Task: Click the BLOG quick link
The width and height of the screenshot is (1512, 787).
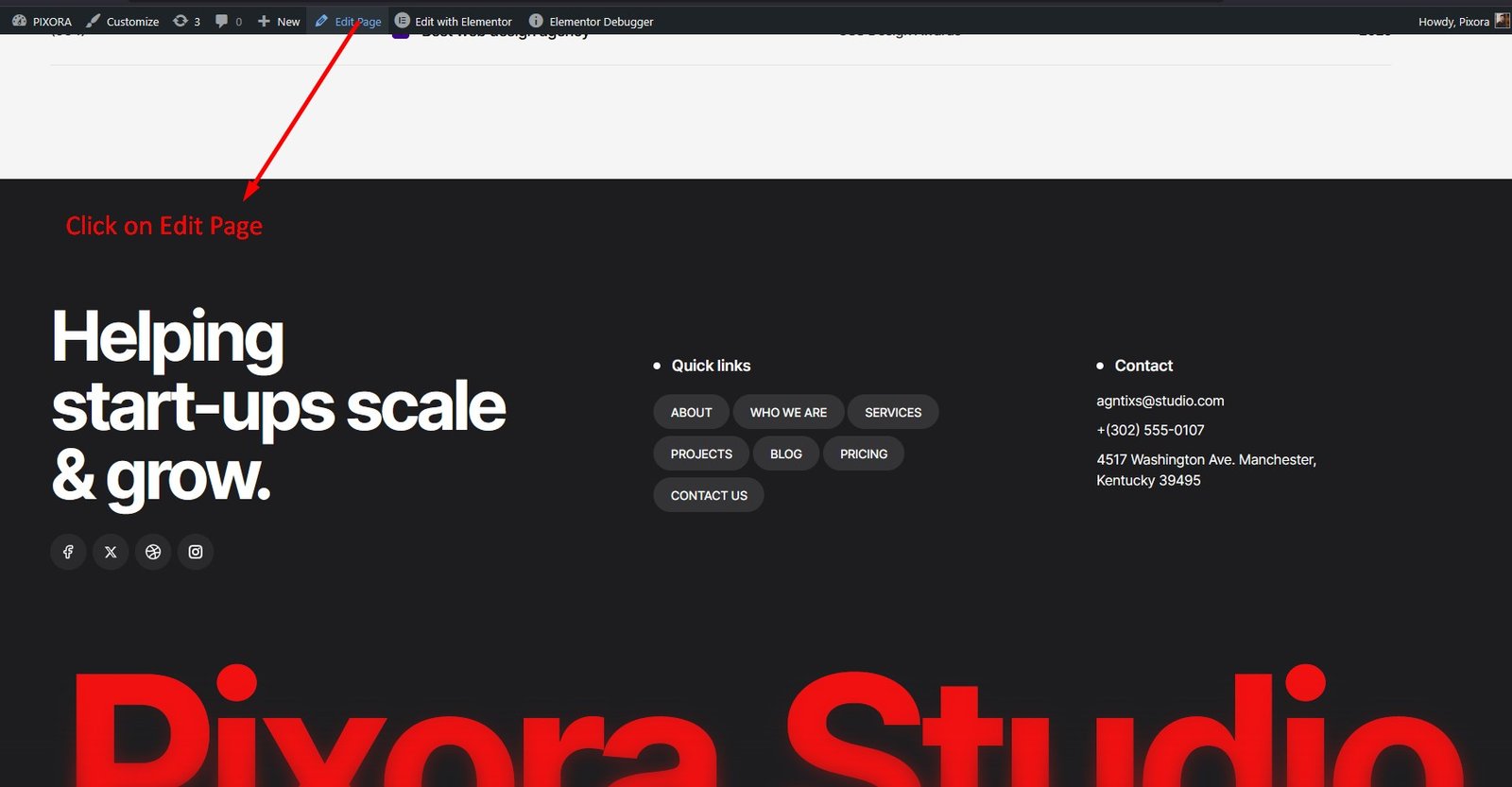Action: coord(785,453)
